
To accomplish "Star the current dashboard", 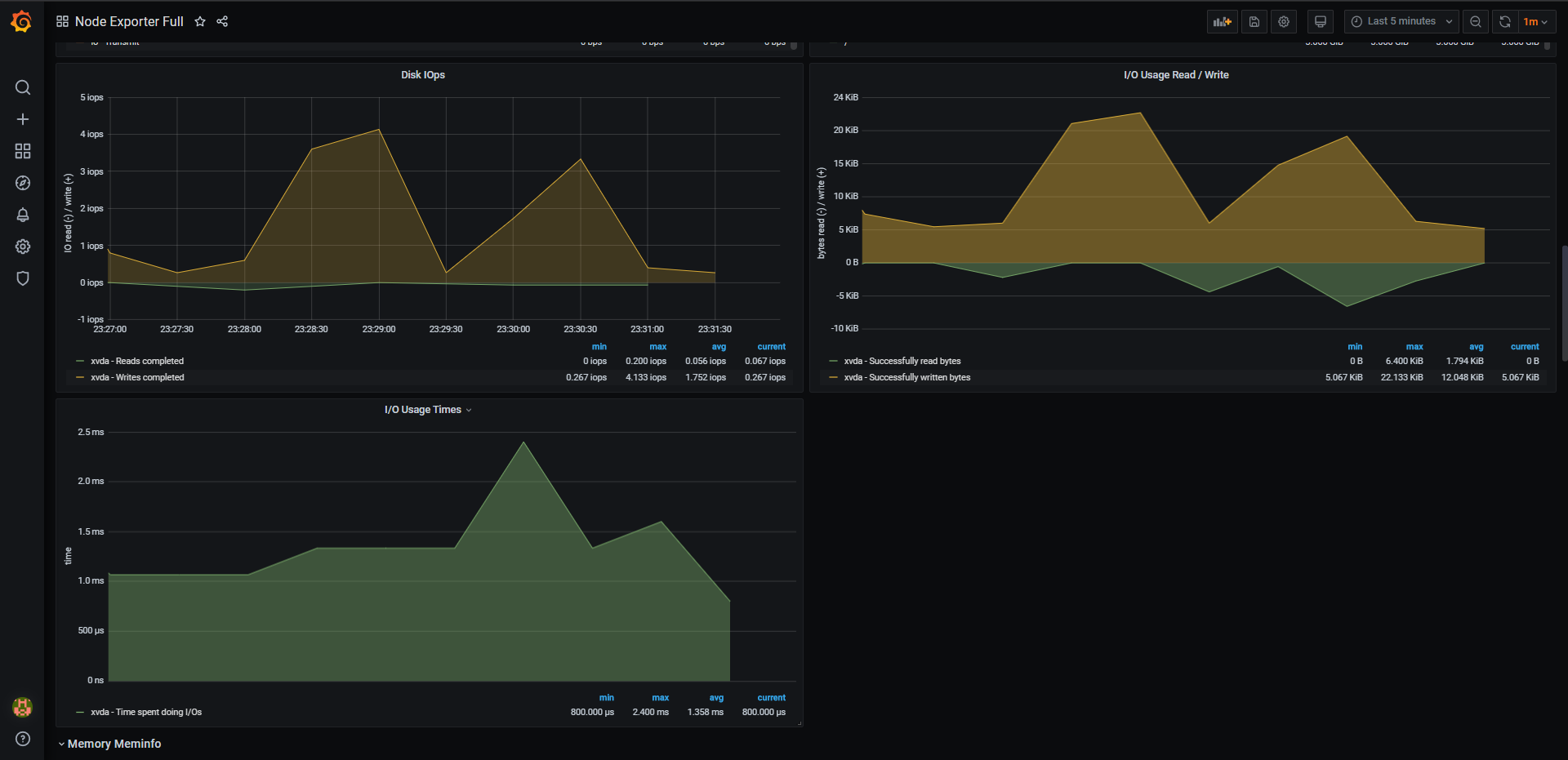I will (200, 21).
